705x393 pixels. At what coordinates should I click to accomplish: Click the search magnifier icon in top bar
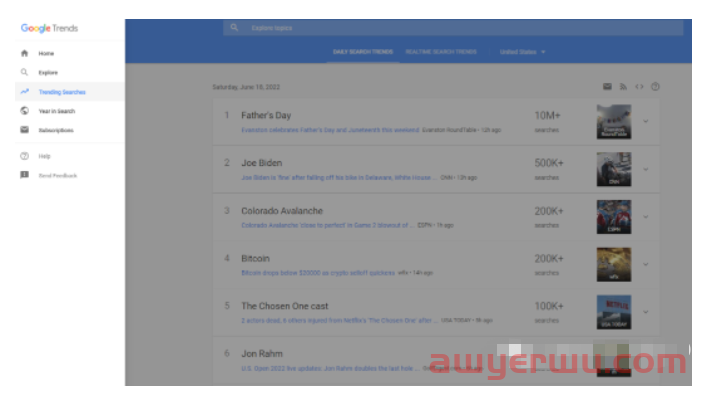234,27
